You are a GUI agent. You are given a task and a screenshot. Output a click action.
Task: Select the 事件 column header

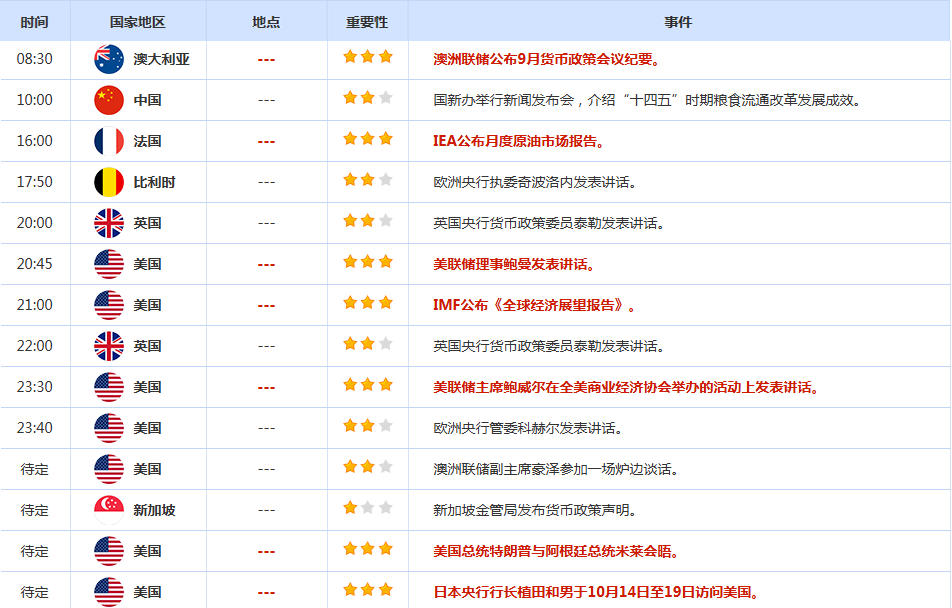pyautogui.click(x=678, y=21)
